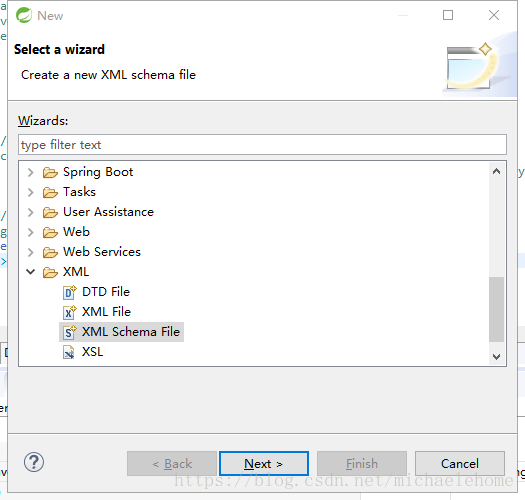Click the Next button
This screenshot has height=500, width=525.
(264, 463)
